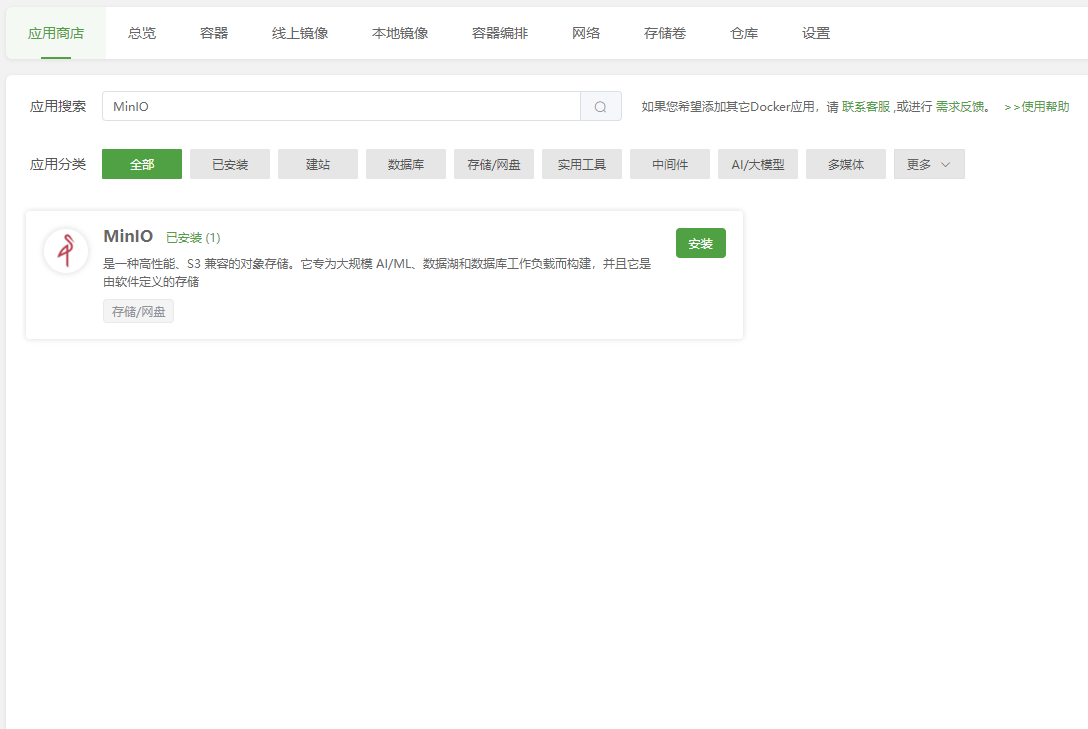Open the 设置 tab
This screenshot has width=1088, height=729.
point(816,33)
